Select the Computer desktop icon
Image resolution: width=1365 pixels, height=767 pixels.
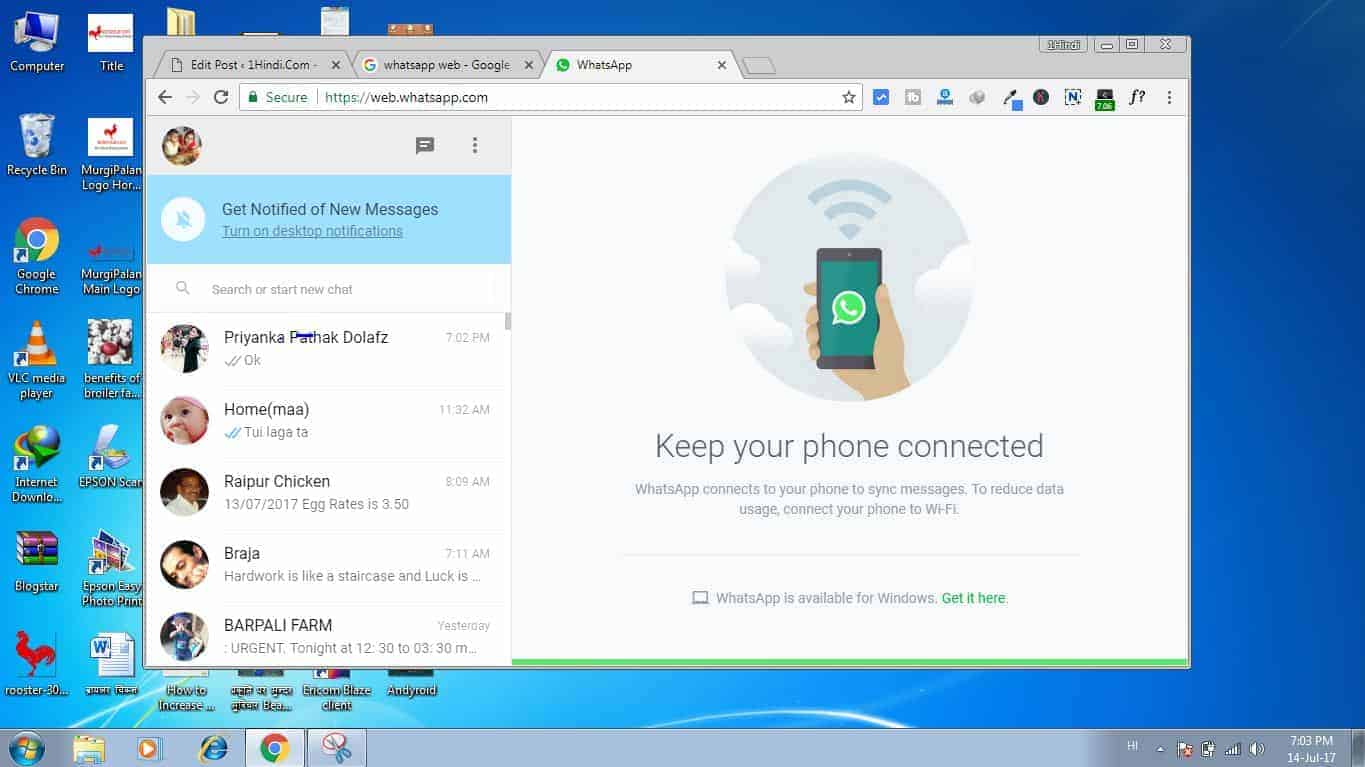pos(37,42)
